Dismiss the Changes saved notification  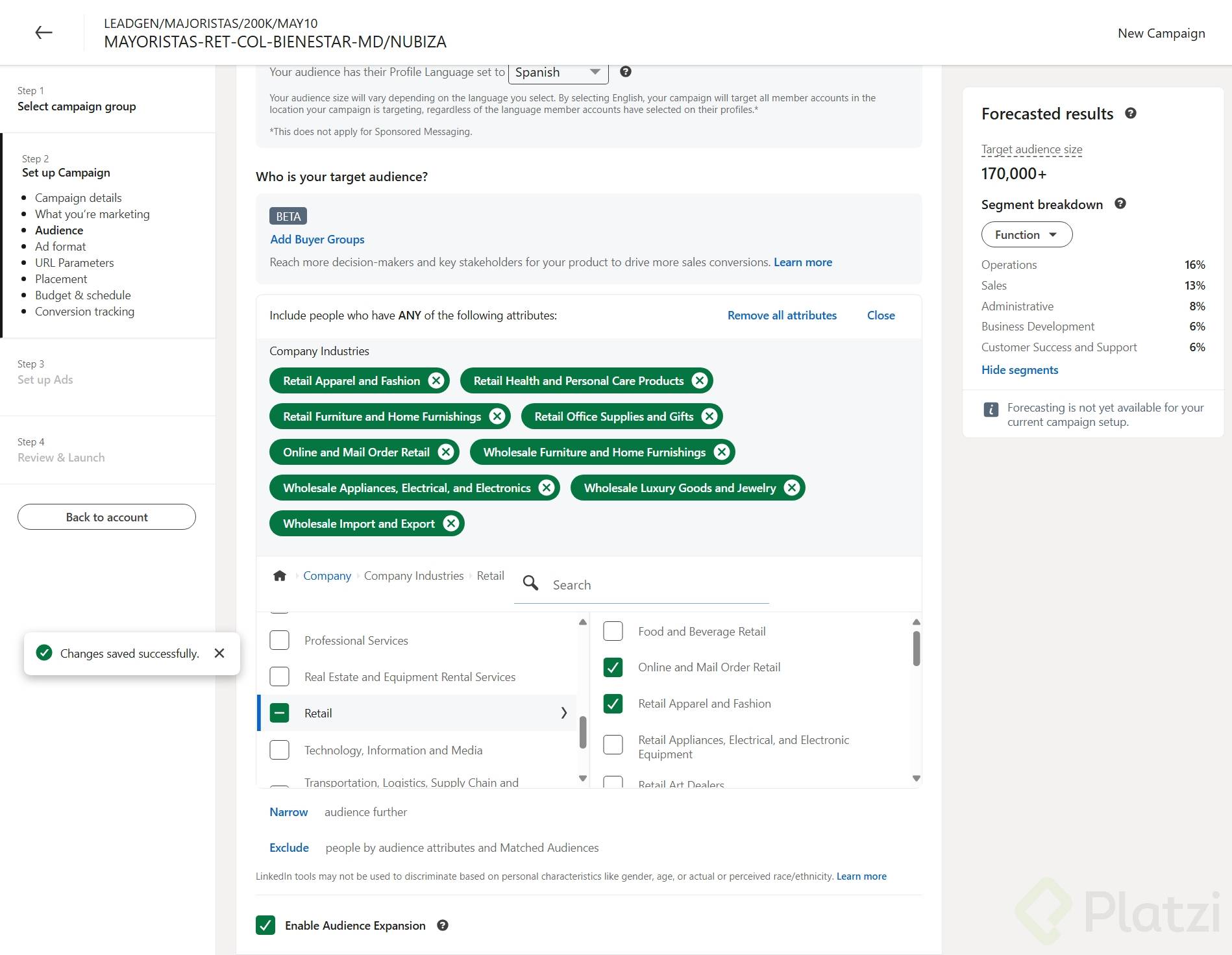coord(219,653)
